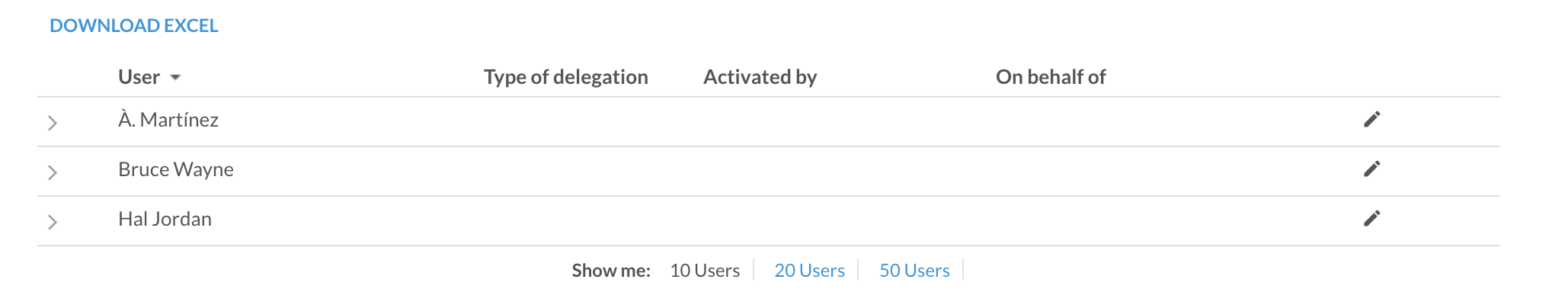Download the Excel file
Screen dimensions: 1568x302
(134, 26)
